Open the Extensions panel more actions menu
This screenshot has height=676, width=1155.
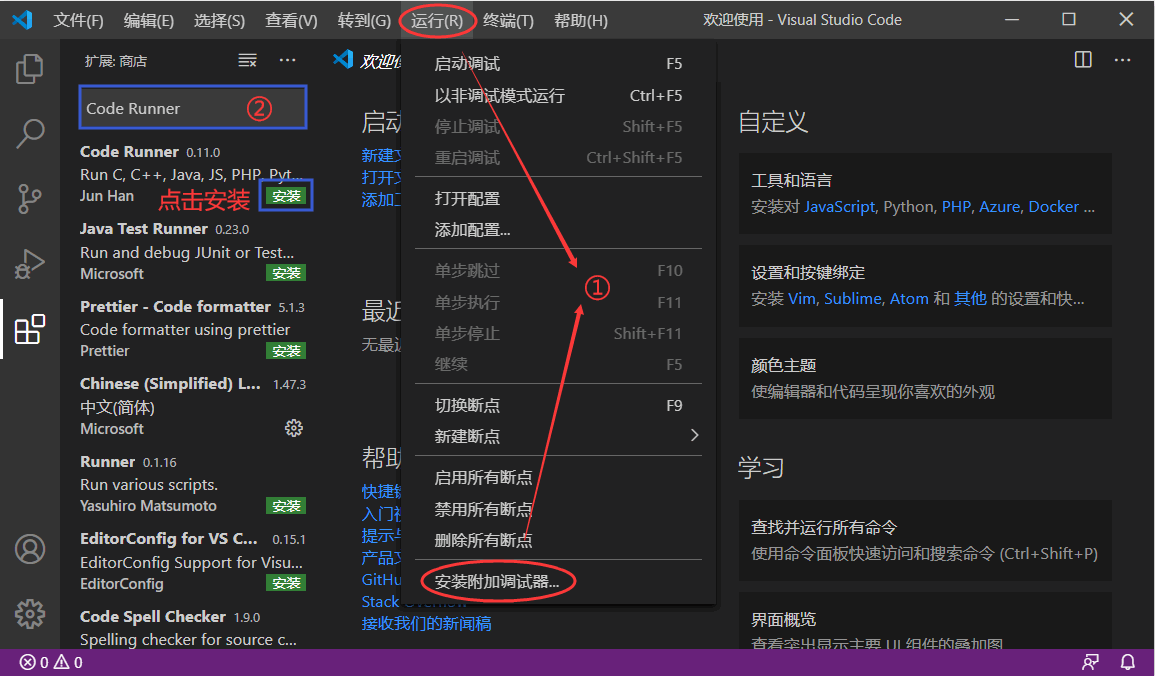(x=288, y=60)
